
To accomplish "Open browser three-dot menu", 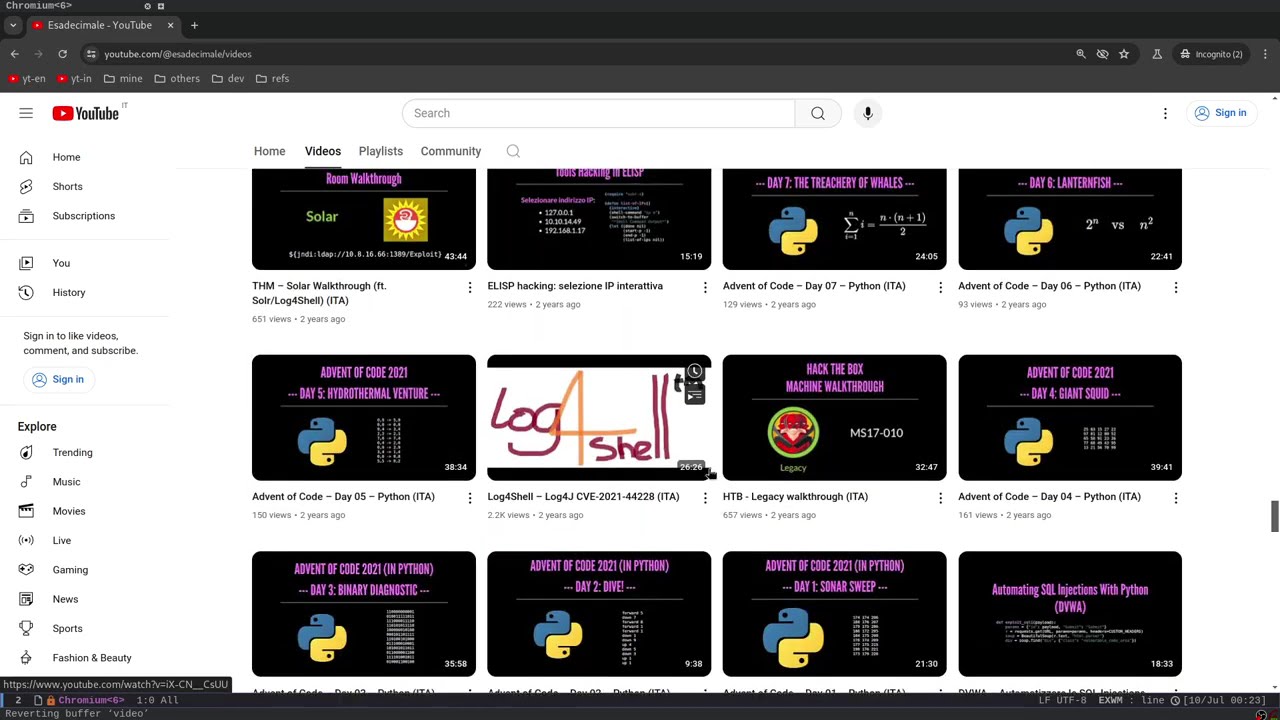I will click(1265, 54).
